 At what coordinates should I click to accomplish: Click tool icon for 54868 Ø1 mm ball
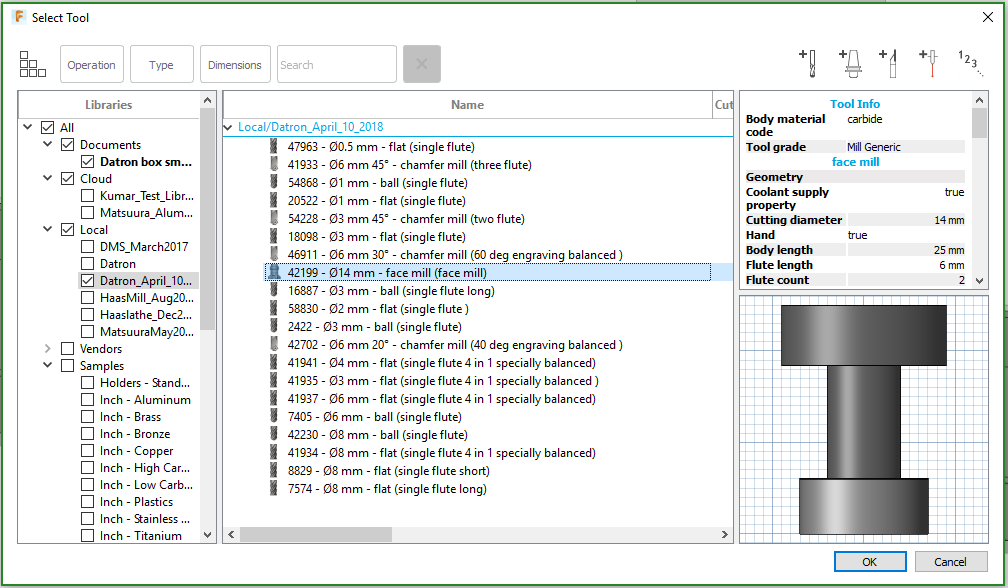(274, 183)
